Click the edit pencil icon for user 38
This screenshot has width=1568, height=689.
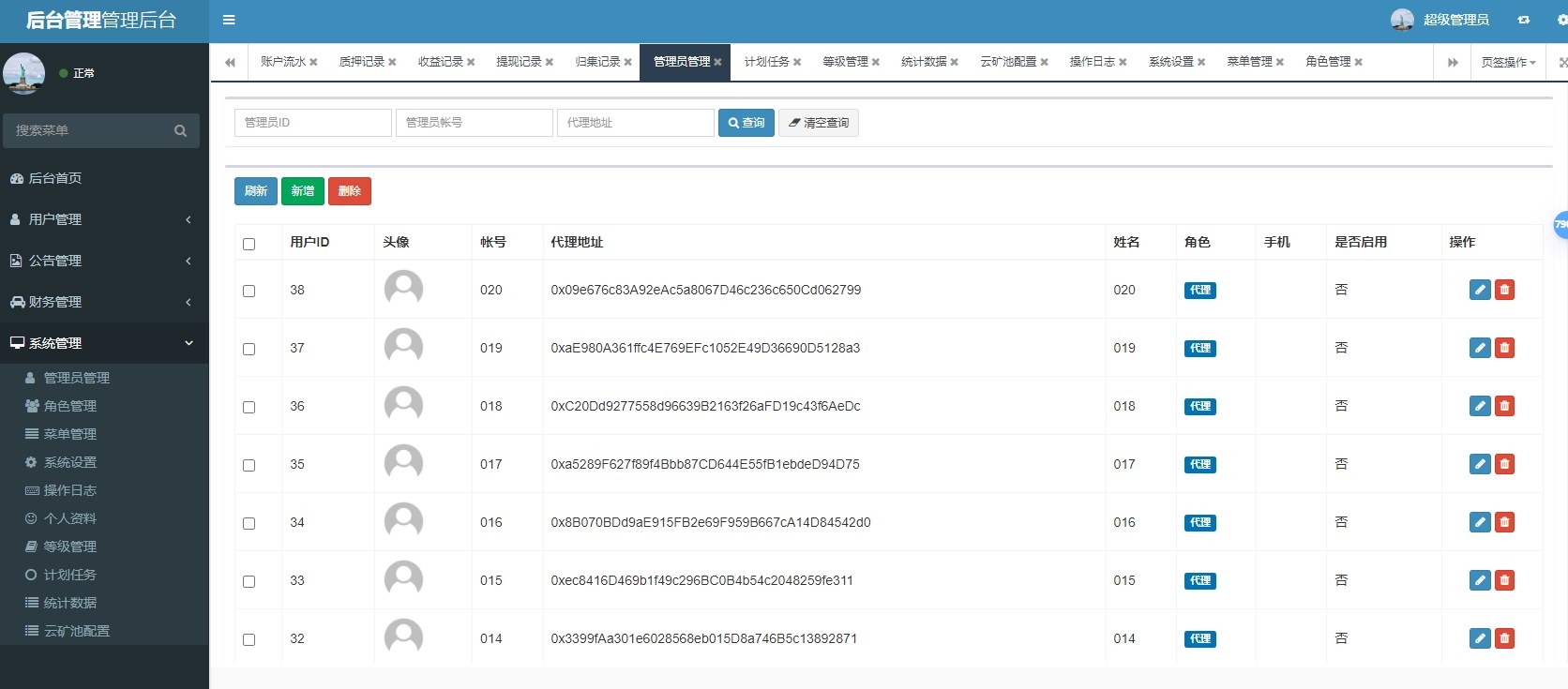1480,290
